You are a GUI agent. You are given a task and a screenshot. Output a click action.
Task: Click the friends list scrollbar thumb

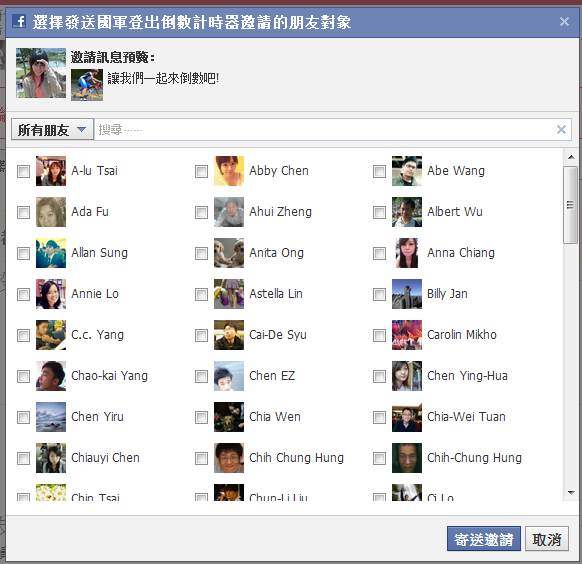click(570, 205)
